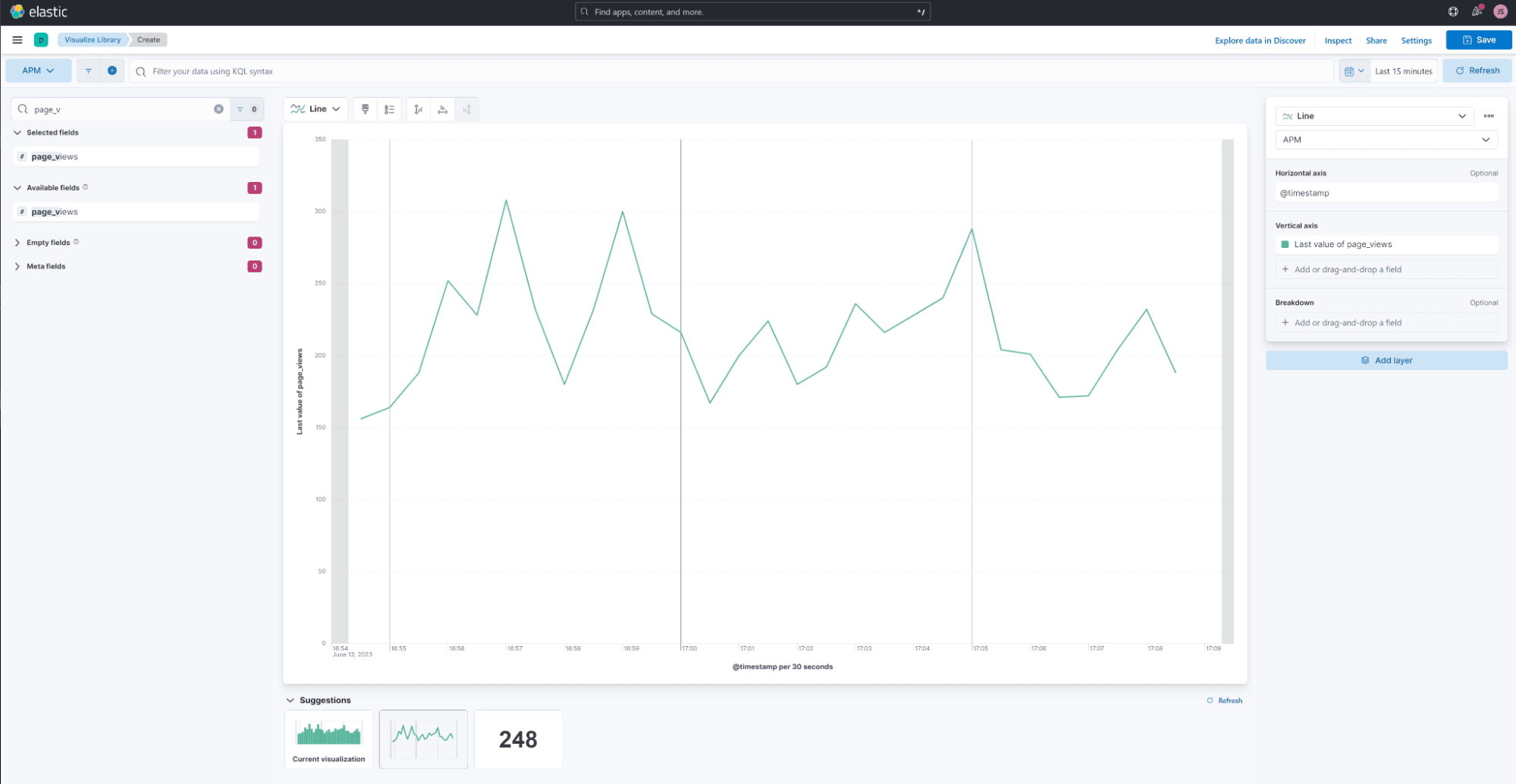This screenshot has width=1516, height=784.
Task: Click the add filter plus icon
Action: [x=112, y=71]
